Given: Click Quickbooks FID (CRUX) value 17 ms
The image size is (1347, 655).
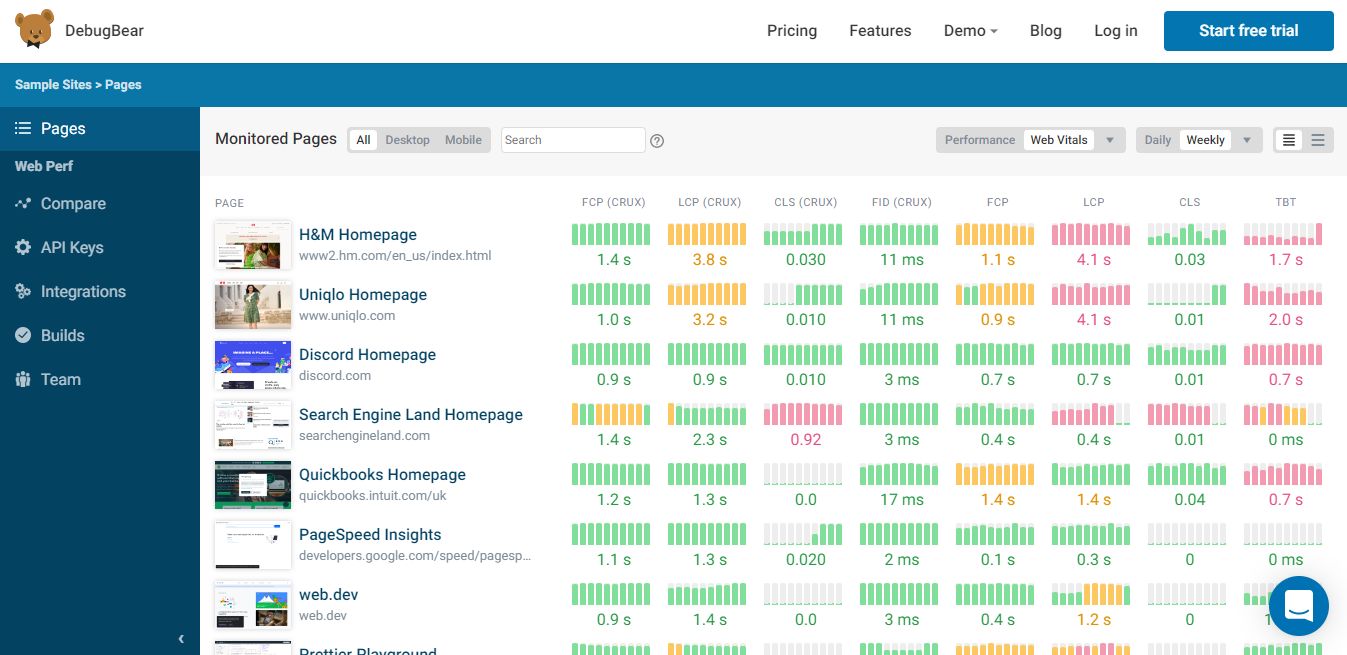Looking at the screenshot, I should tap(902, 500).
